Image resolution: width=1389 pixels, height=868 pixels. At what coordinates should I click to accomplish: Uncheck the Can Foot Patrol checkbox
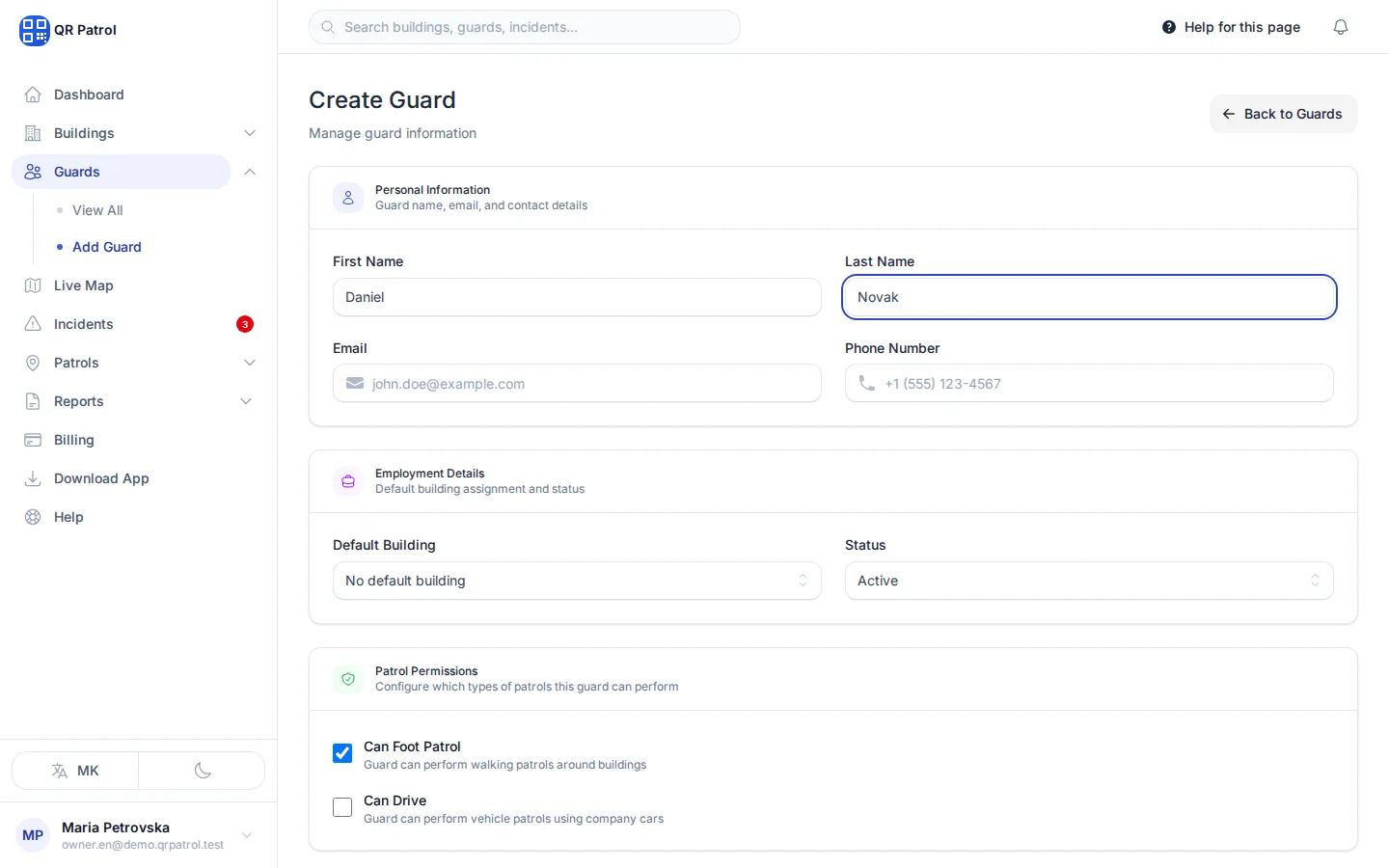coord(342,753)
